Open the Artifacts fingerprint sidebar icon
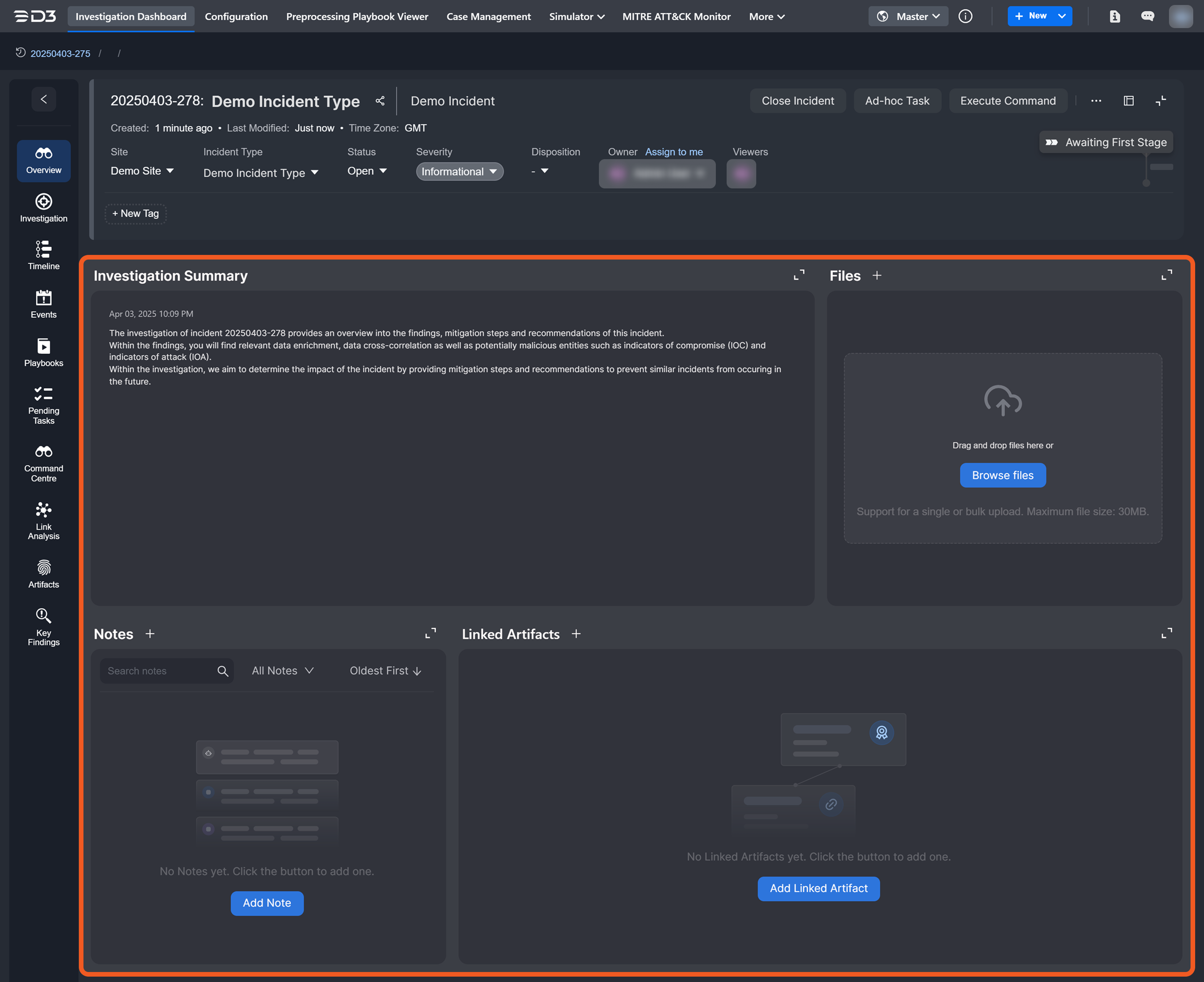Image resolution: width=1204 pixels, height=982 pixels. click(43, 568)
